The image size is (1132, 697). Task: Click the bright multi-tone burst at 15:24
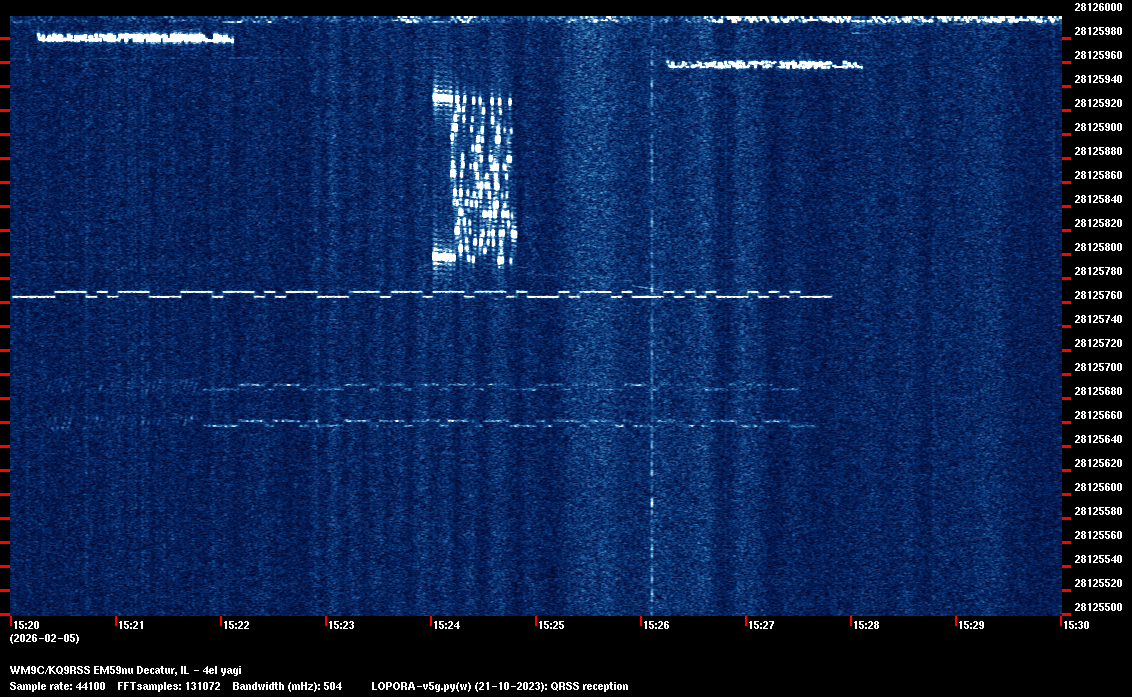[475, 178]
